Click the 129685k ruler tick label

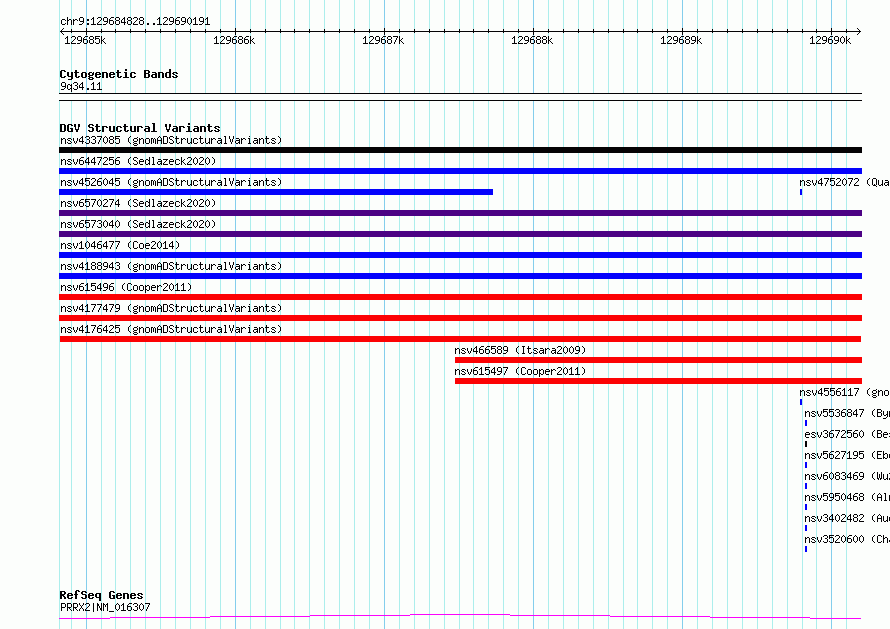(x=85, y=40)
